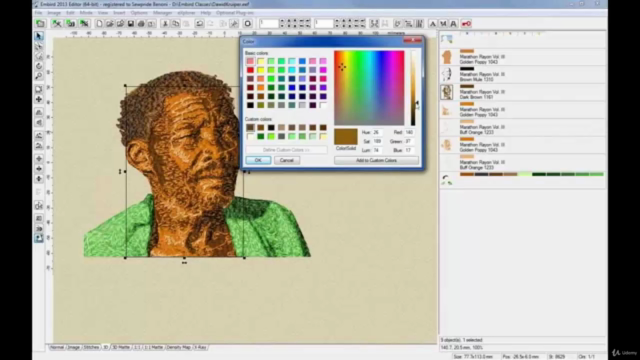The width and height of the screenshot is (640, 360).
Task: Open the Edit menu
Action: [x=70, y=13]
